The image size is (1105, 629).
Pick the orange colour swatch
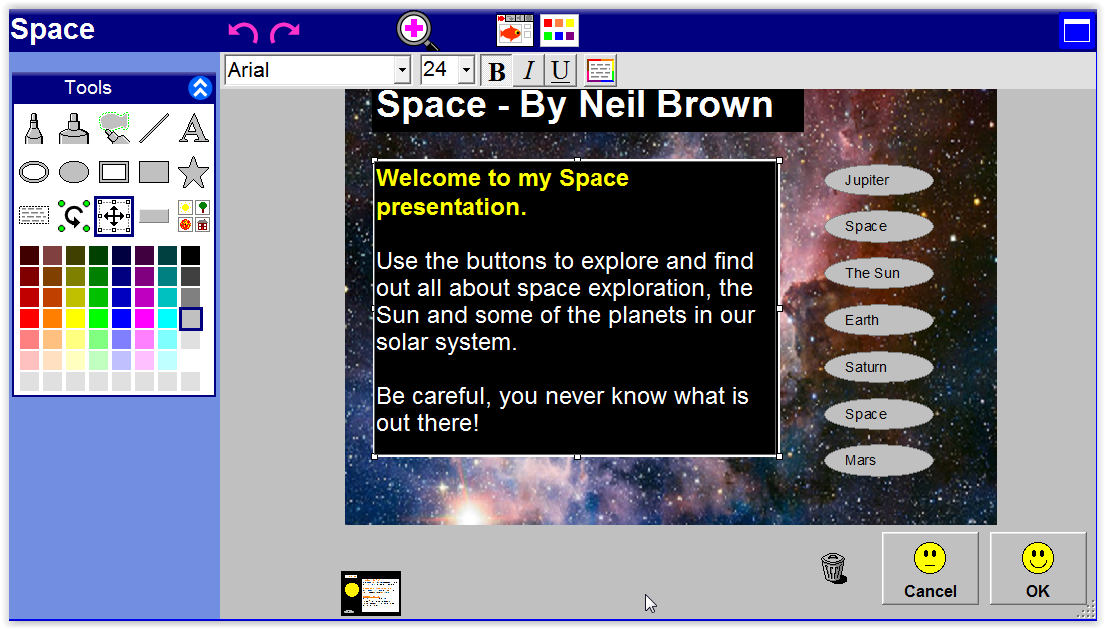click(52, 319)
